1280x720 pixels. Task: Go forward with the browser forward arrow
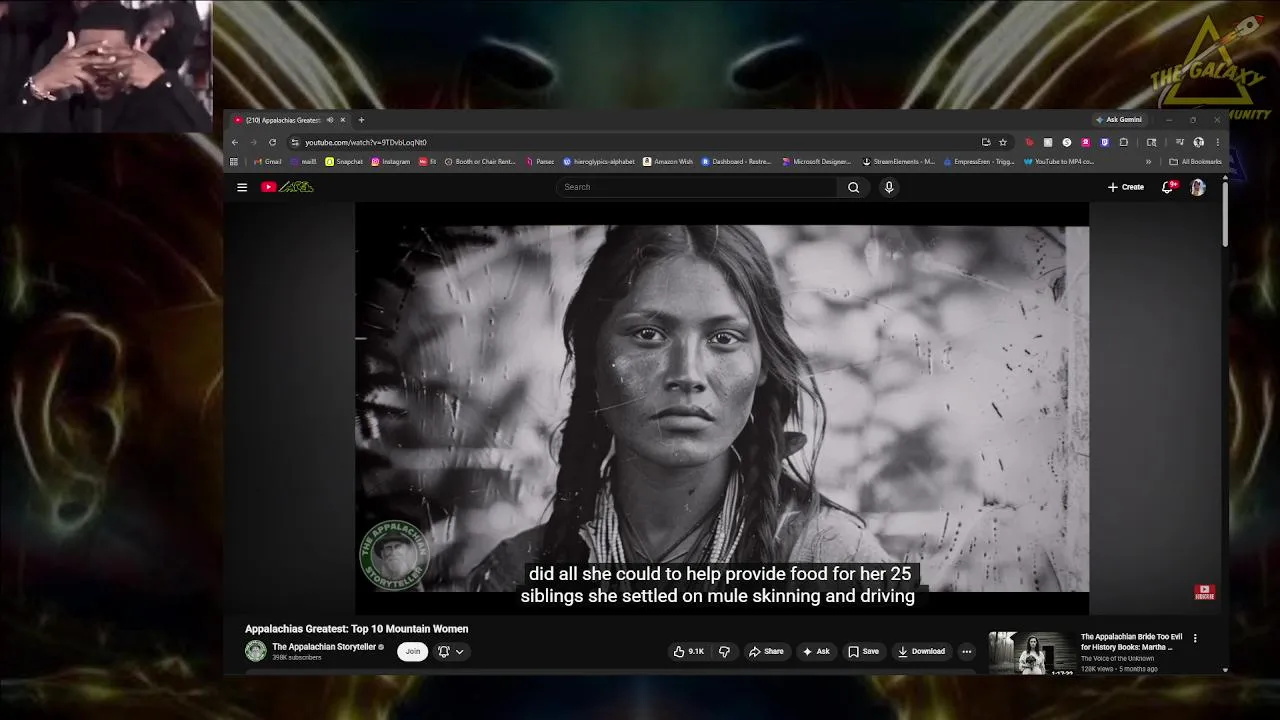253,142
